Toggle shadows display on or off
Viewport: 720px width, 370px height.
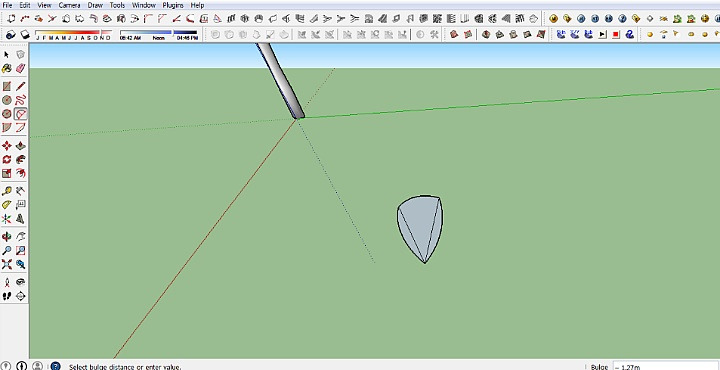click(25, 34)
